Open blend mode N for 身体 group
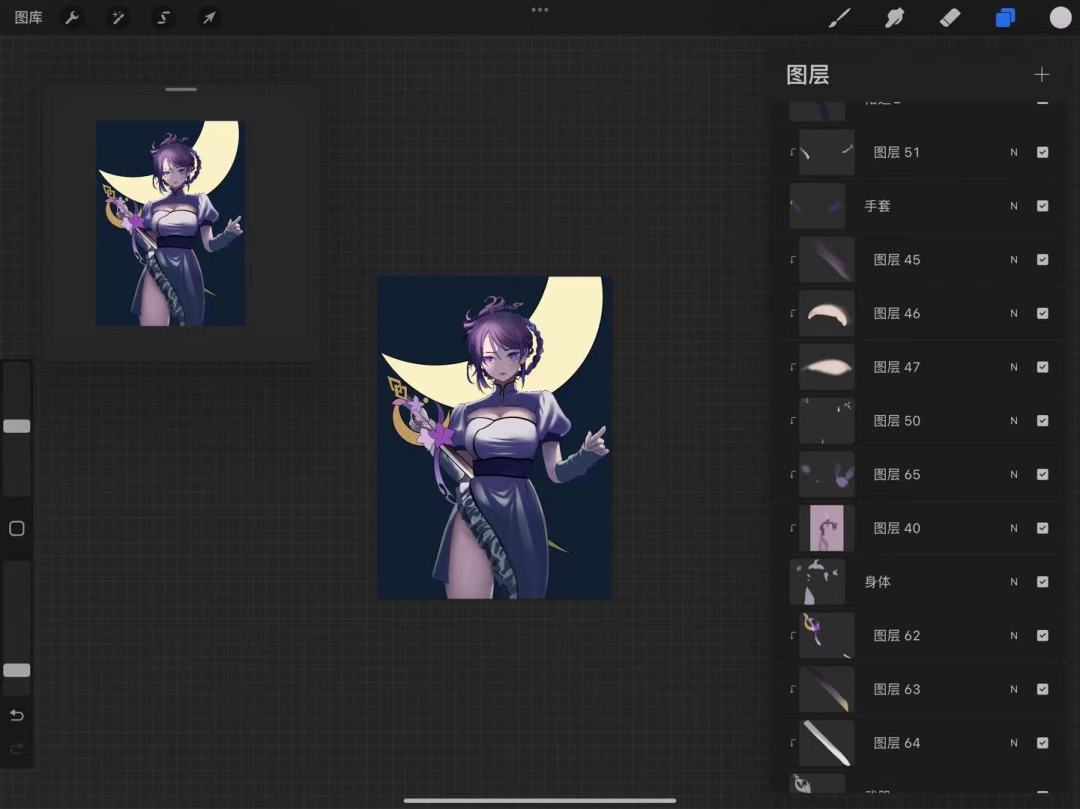1080x809 pixels. click(x=1014, y=582)
